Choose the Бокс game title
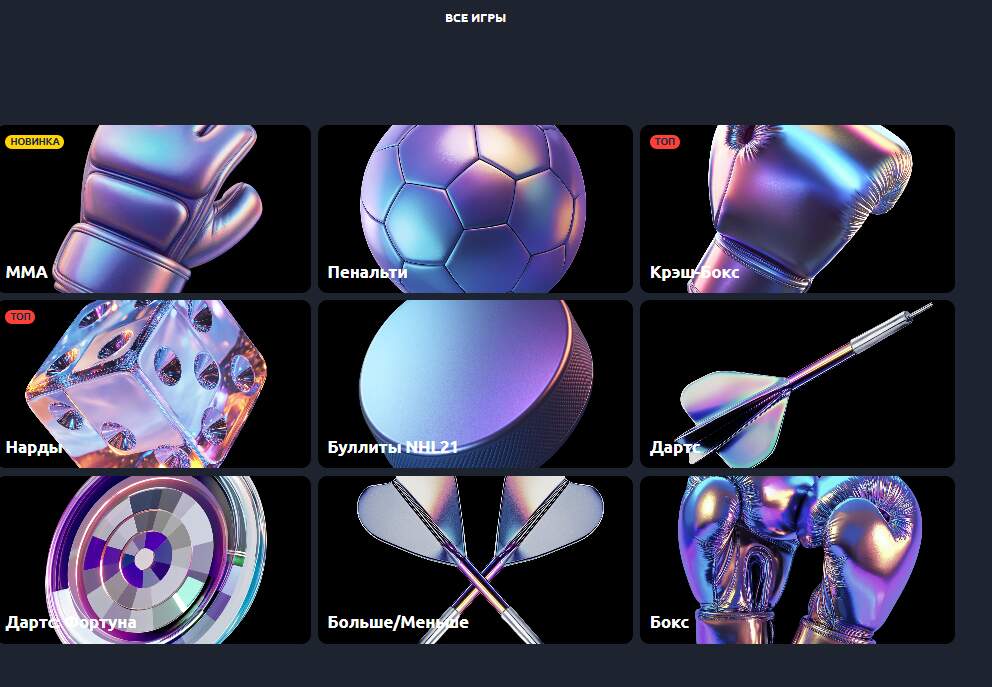This screenshot has width=992, height=687. pos(669,622)
